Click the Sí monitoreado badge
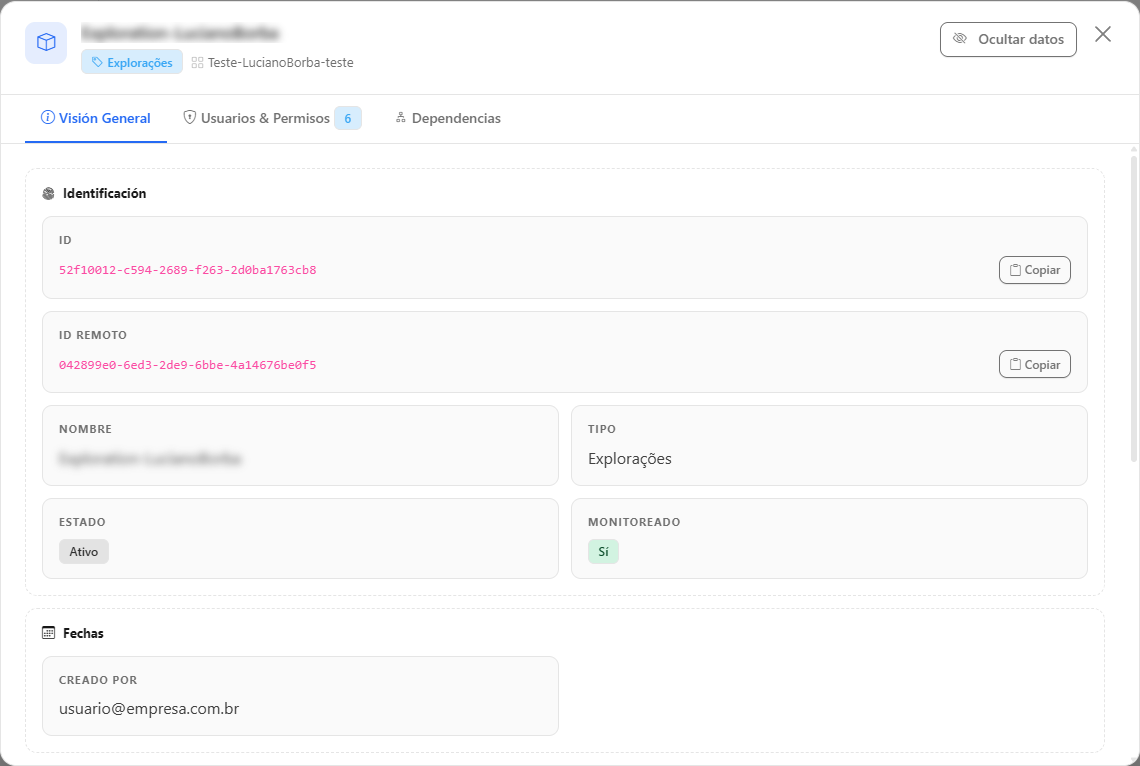The width and height of the screenshot is (1140, 766). [603, 552]
